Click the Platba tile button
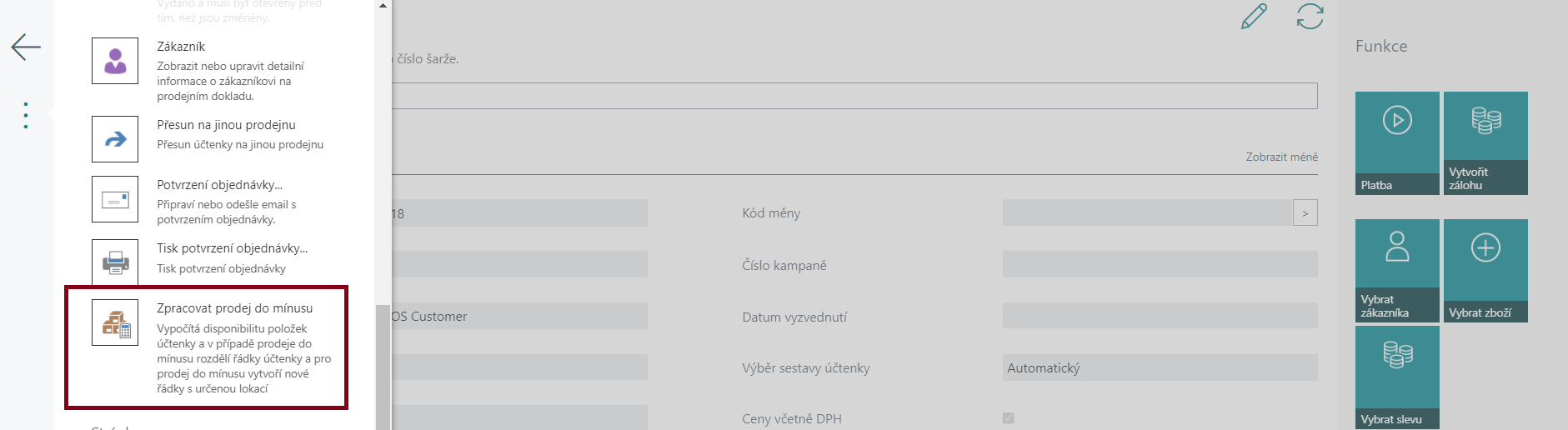1568x430 pixels. [1397, 143]
